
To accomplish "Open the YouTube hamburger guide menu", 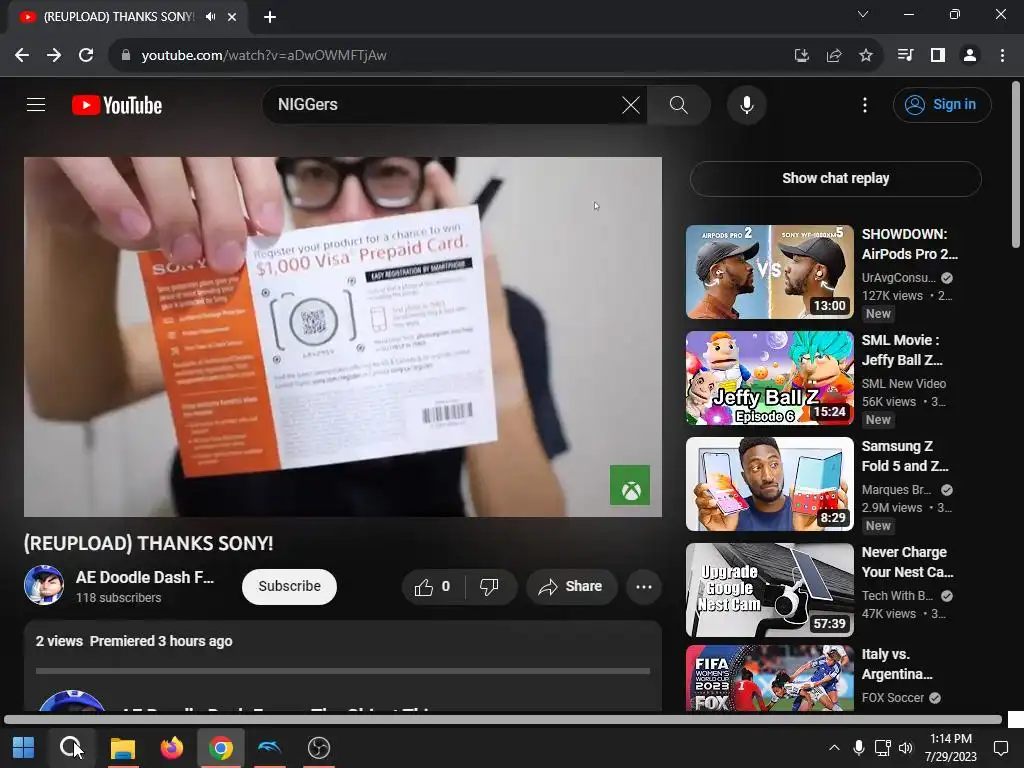I will click(x=36, y=104).
